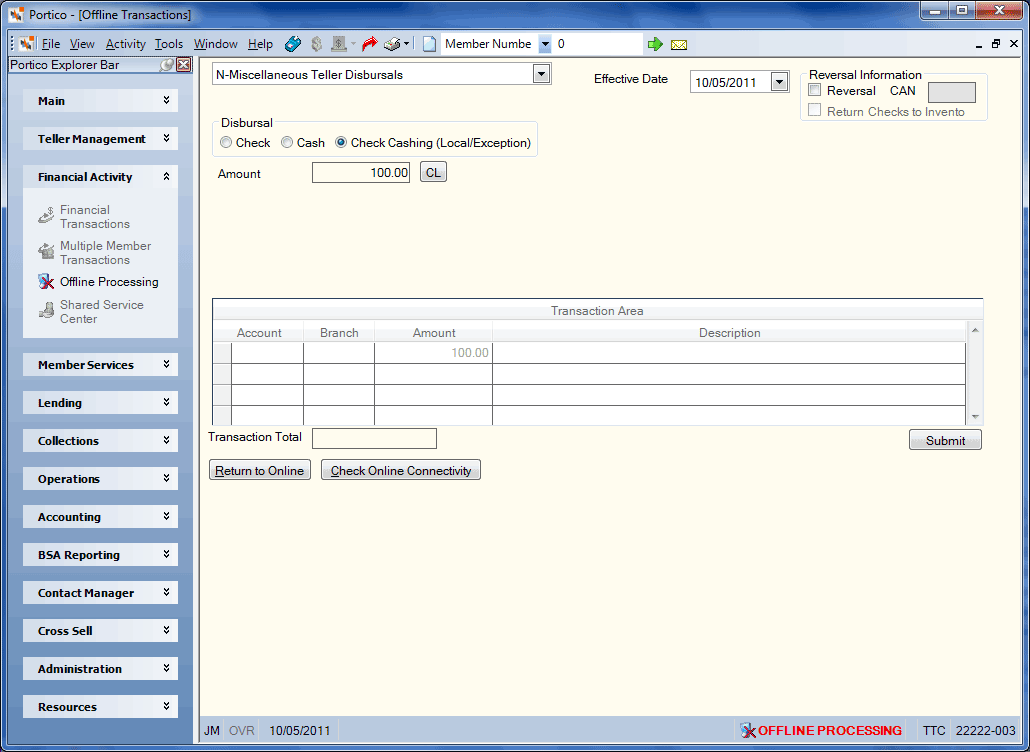Click the green go arrow icon
The height and width of the screenshot is (752, 1030).
(x=655, y=44)
